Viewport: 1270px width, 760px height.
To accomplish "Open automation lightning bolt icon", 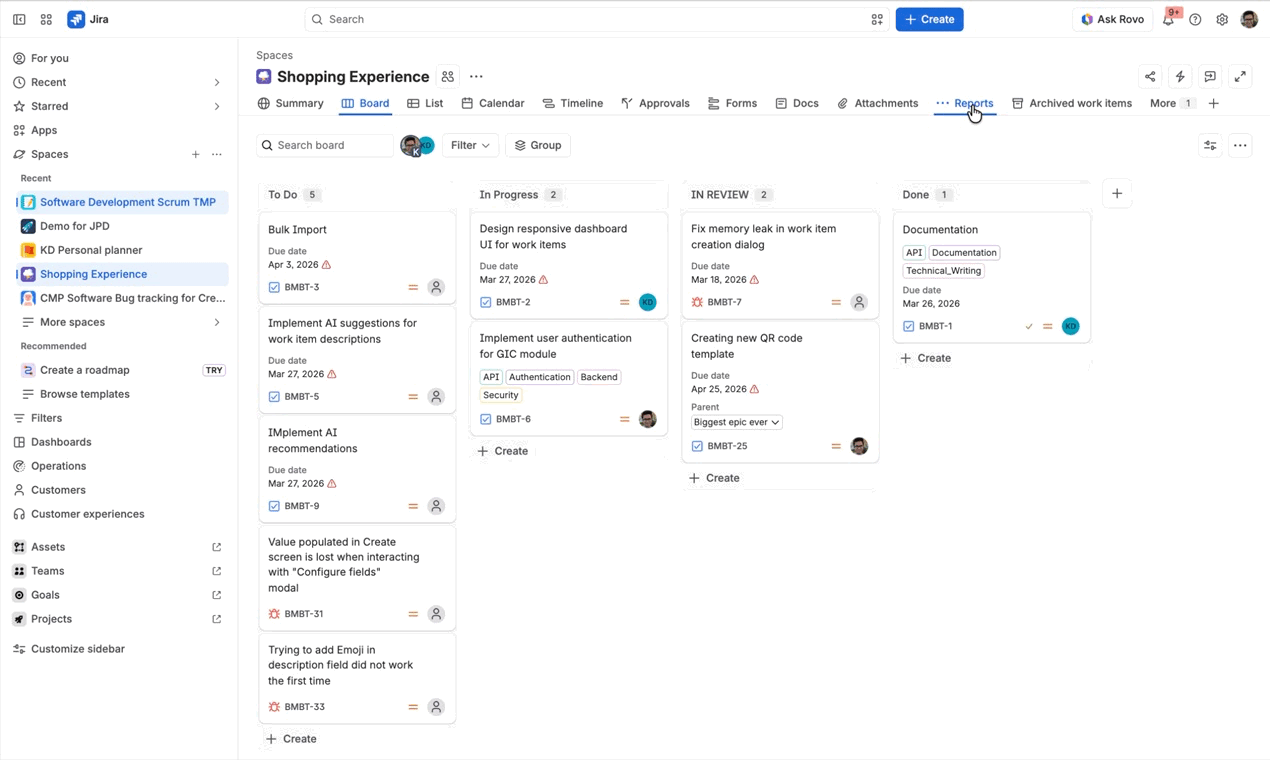I will click(1180, 77).
